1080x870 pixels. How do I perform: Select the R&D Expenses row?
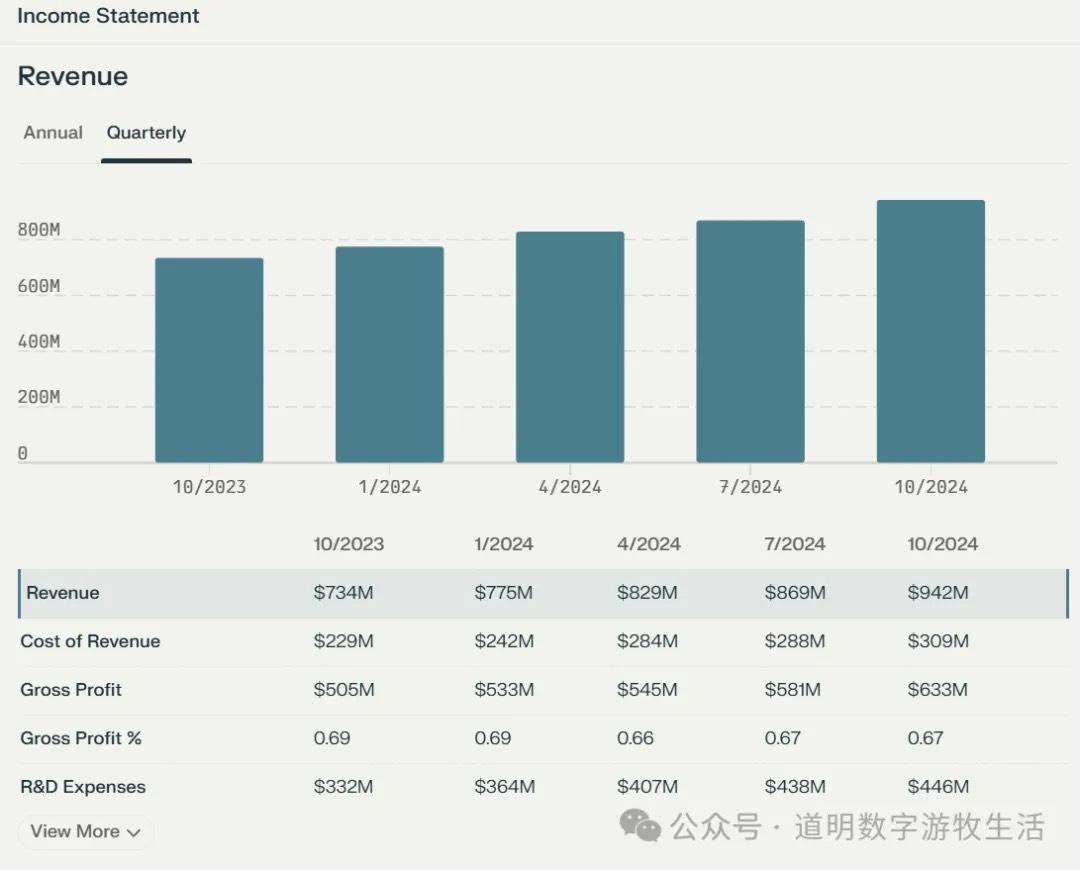(83, 787)
